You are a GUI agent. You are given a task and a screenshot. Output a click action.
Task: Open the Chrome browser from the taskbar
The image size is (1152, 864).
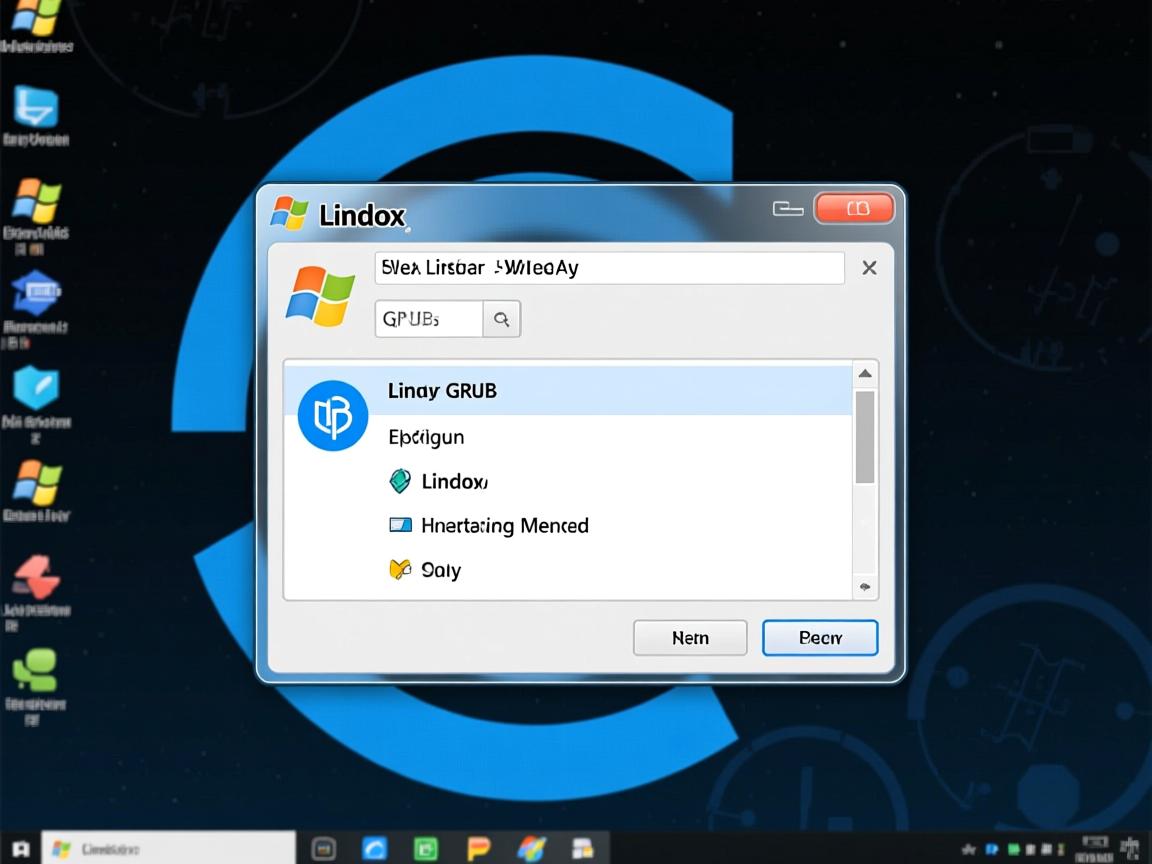tap(375, 847)
